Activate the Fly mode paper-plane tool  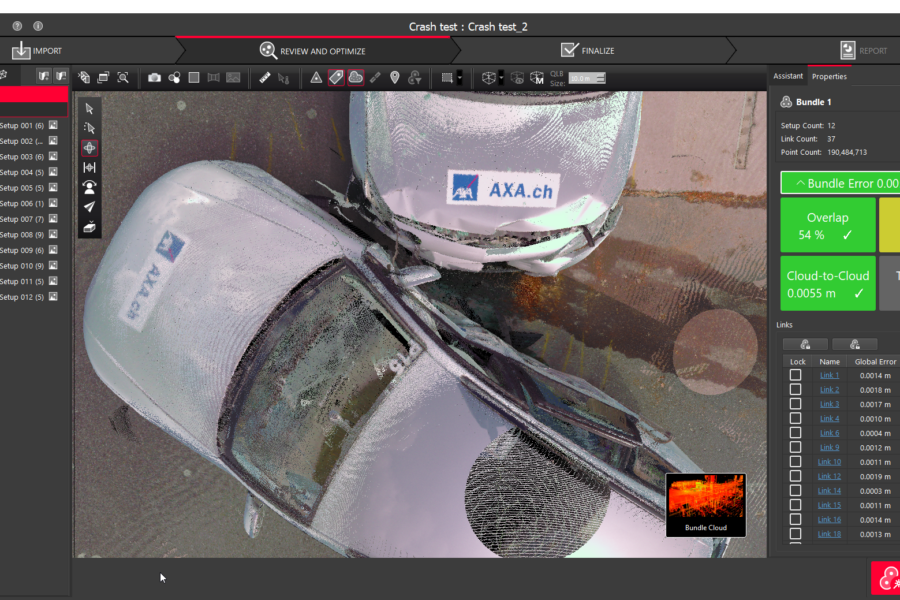(89, 207)
